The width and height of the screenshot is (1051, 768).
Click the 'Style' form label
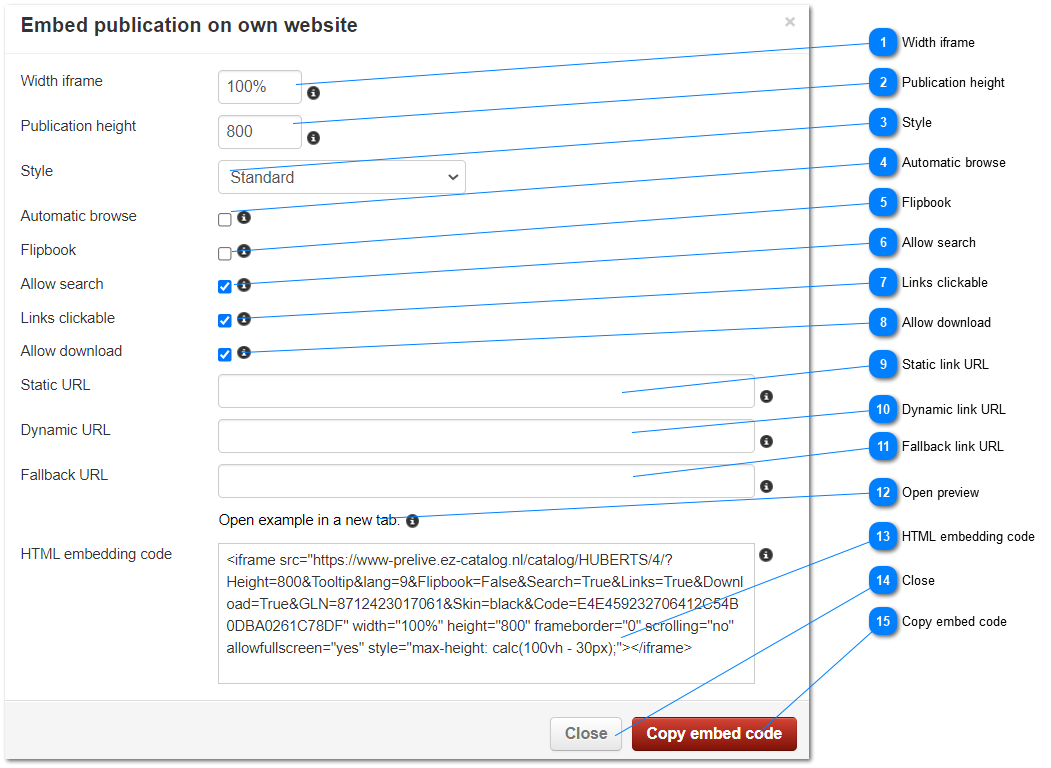coord(37,171)
